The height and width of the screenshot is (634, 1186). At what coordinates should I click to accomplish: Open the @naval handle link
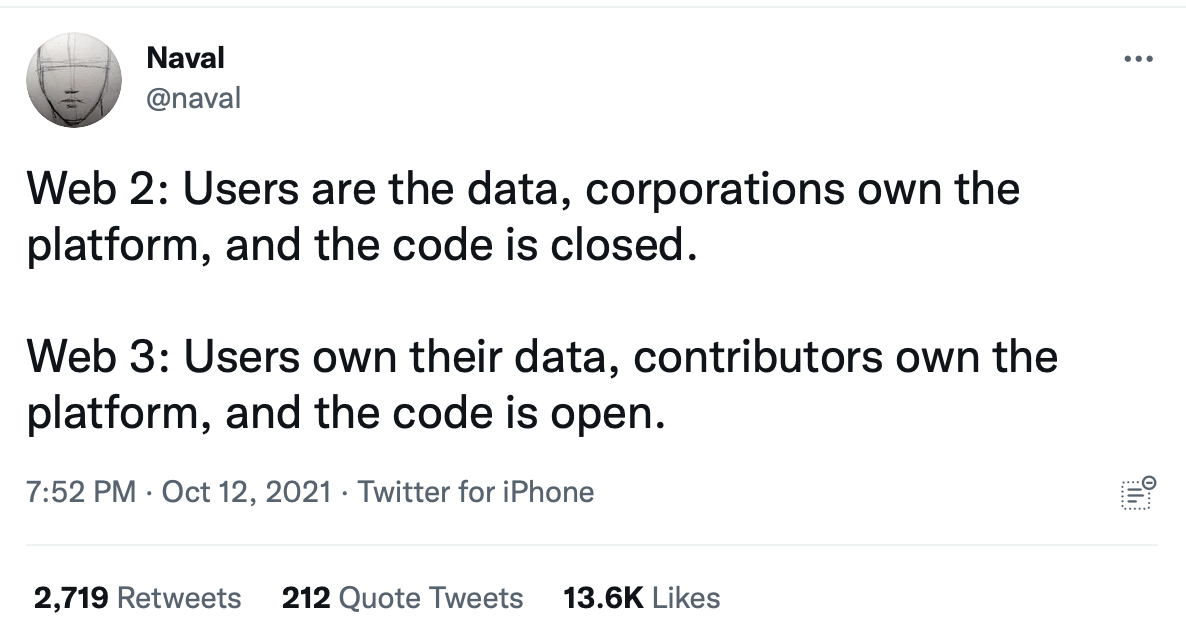[193, 98]
